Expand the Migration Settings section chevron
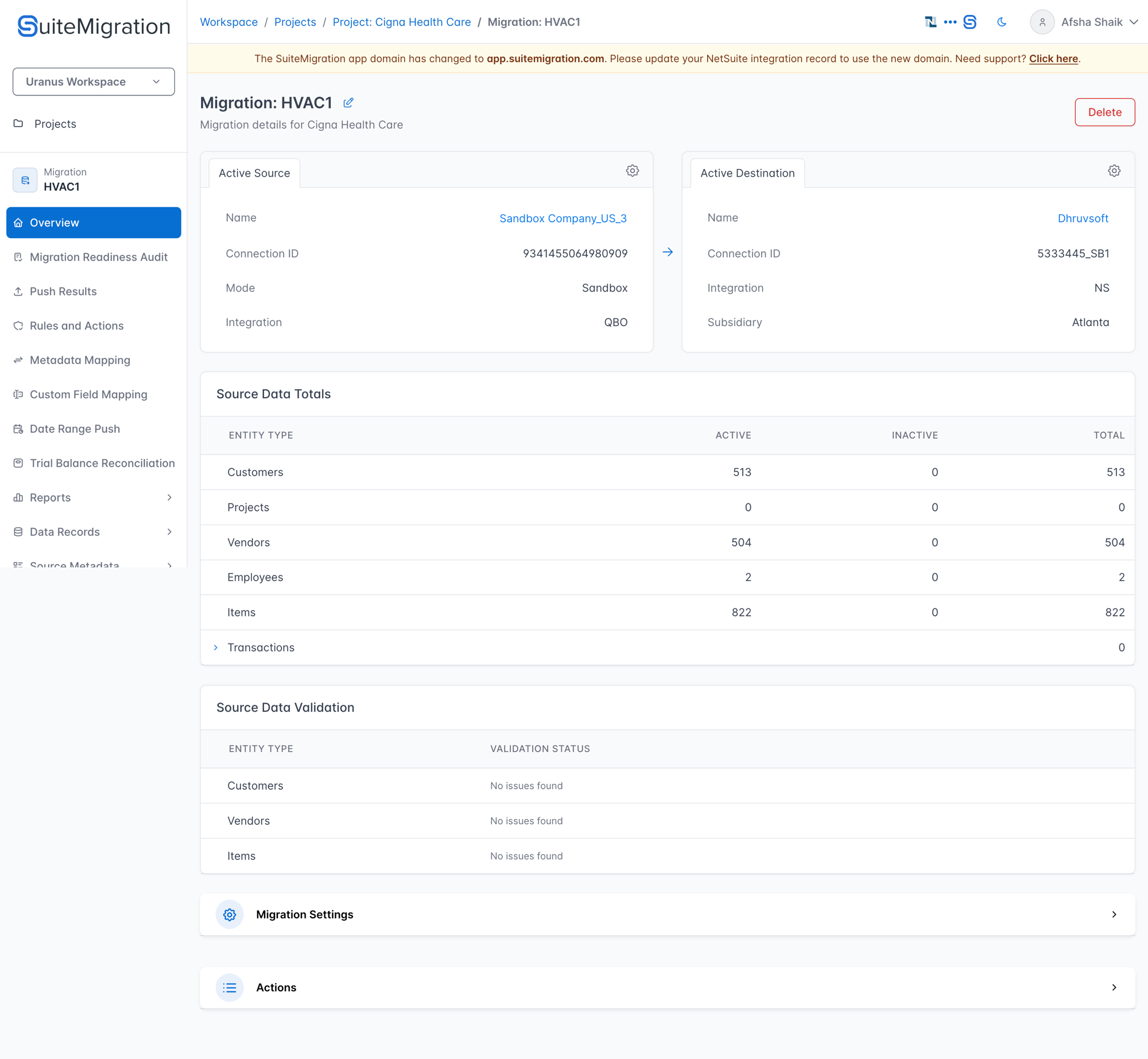 point(1114,914)
